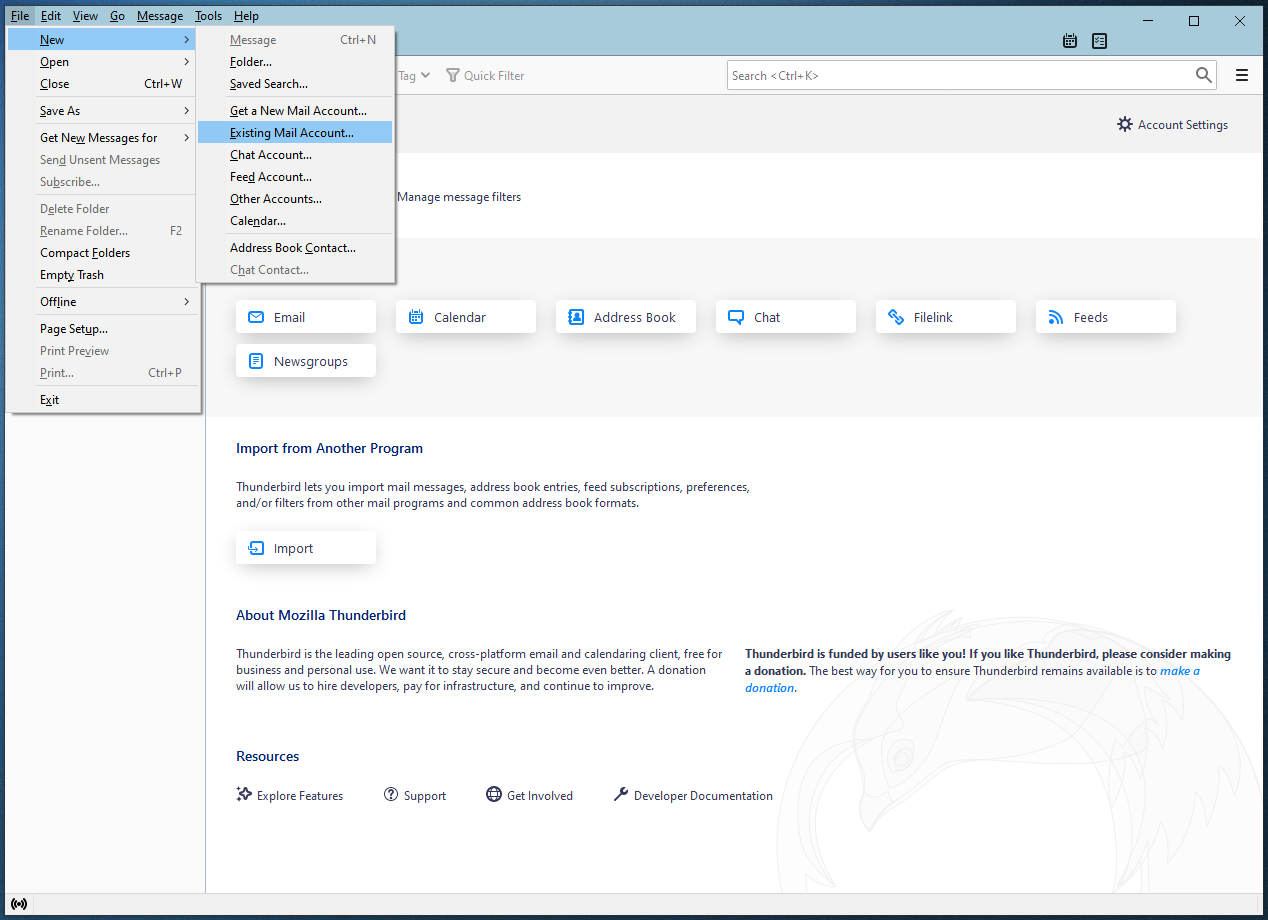1268x920 pixels.
Task: Open the Tasks tab icon in title bar
Action: [1100, 41]
